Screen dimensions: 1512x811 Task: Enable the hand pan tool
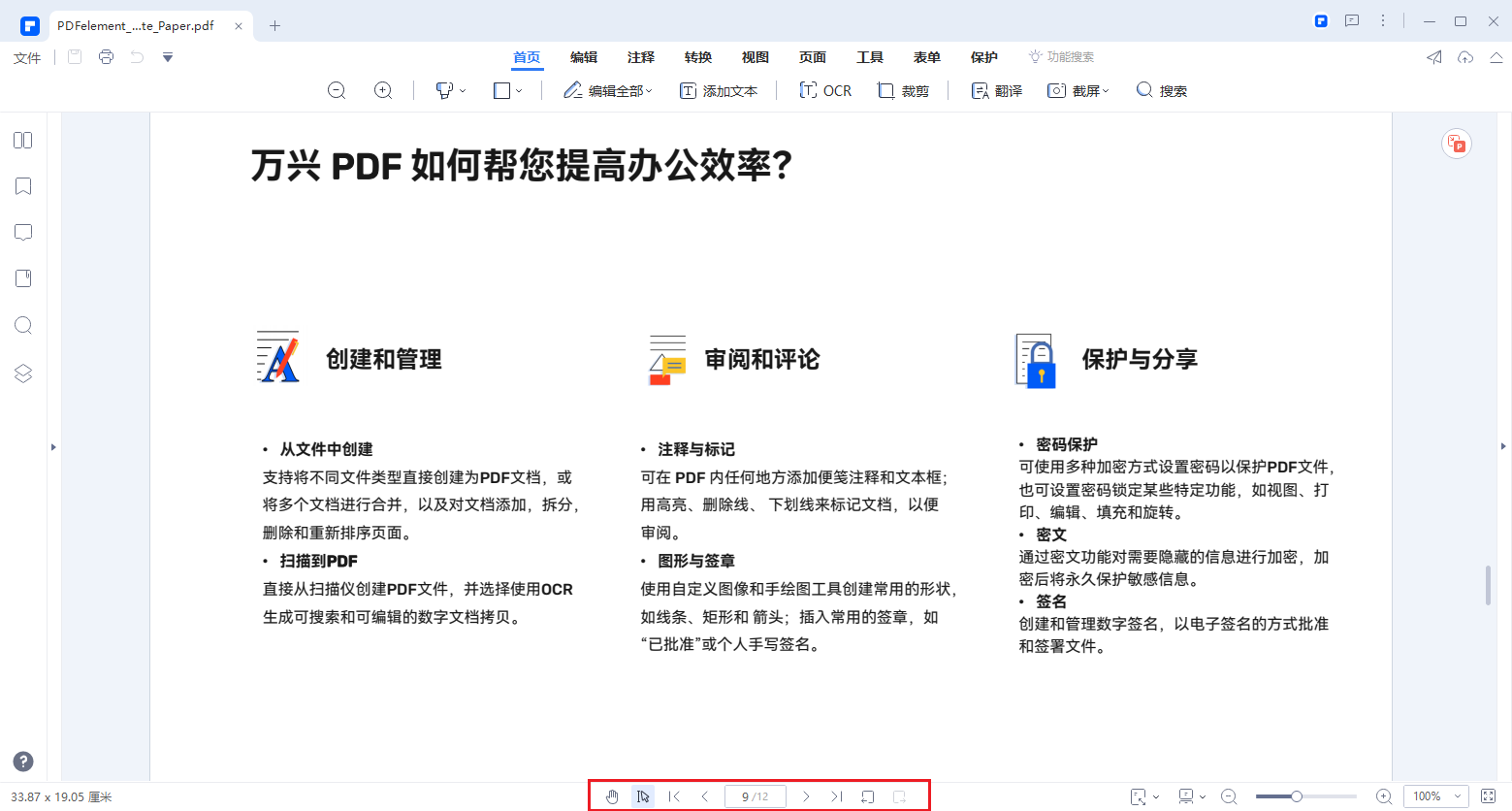[612, 795]
